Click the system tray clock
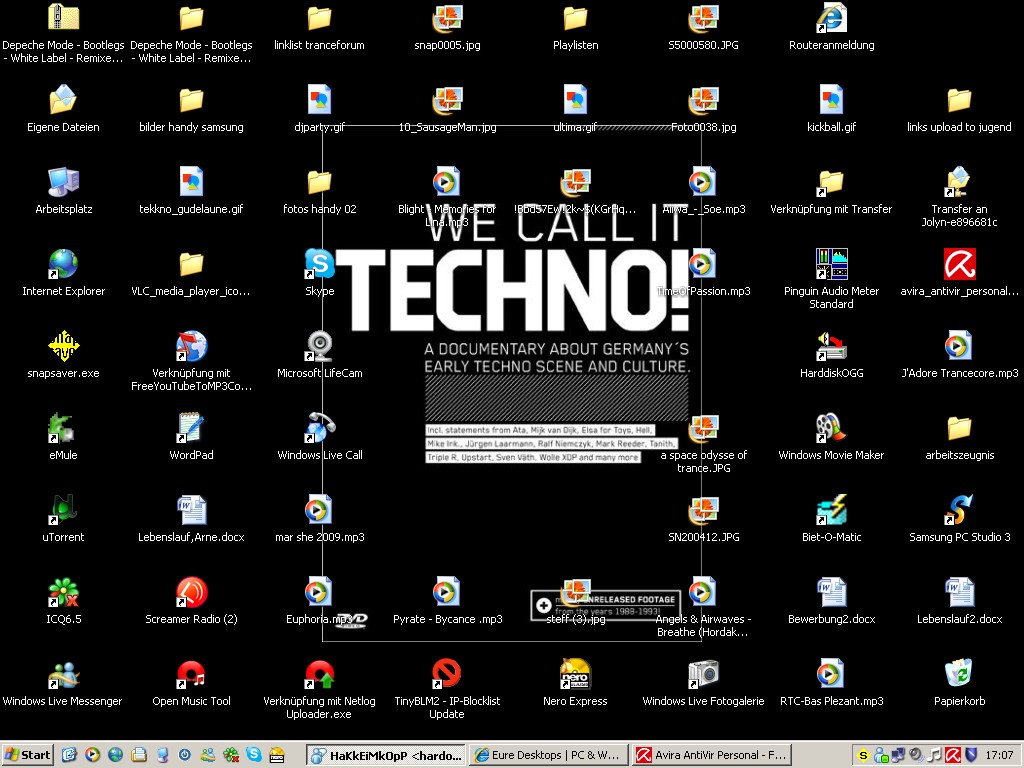 998,755
